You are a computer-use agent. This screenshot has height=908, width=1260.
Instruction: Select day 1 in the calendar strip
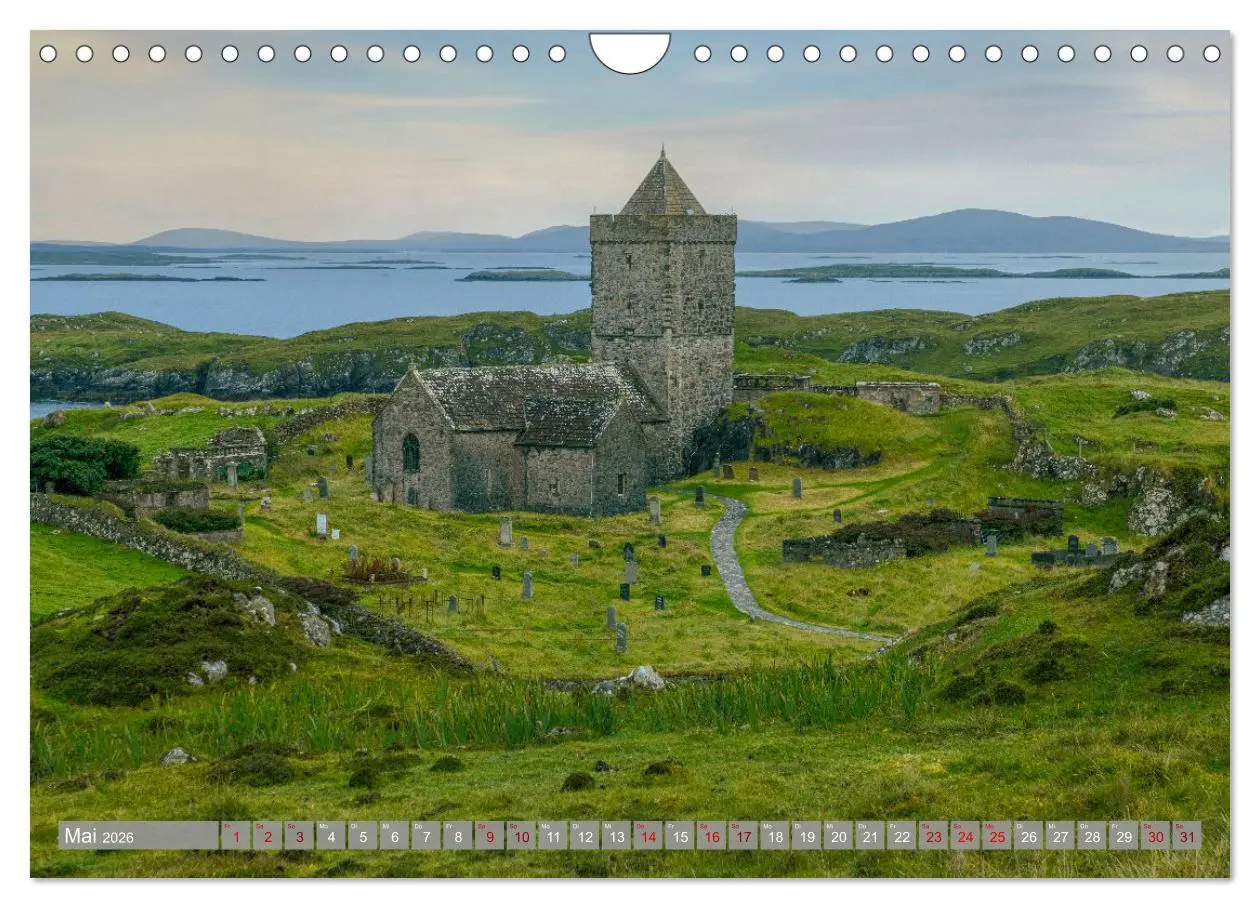coord(235,836)
